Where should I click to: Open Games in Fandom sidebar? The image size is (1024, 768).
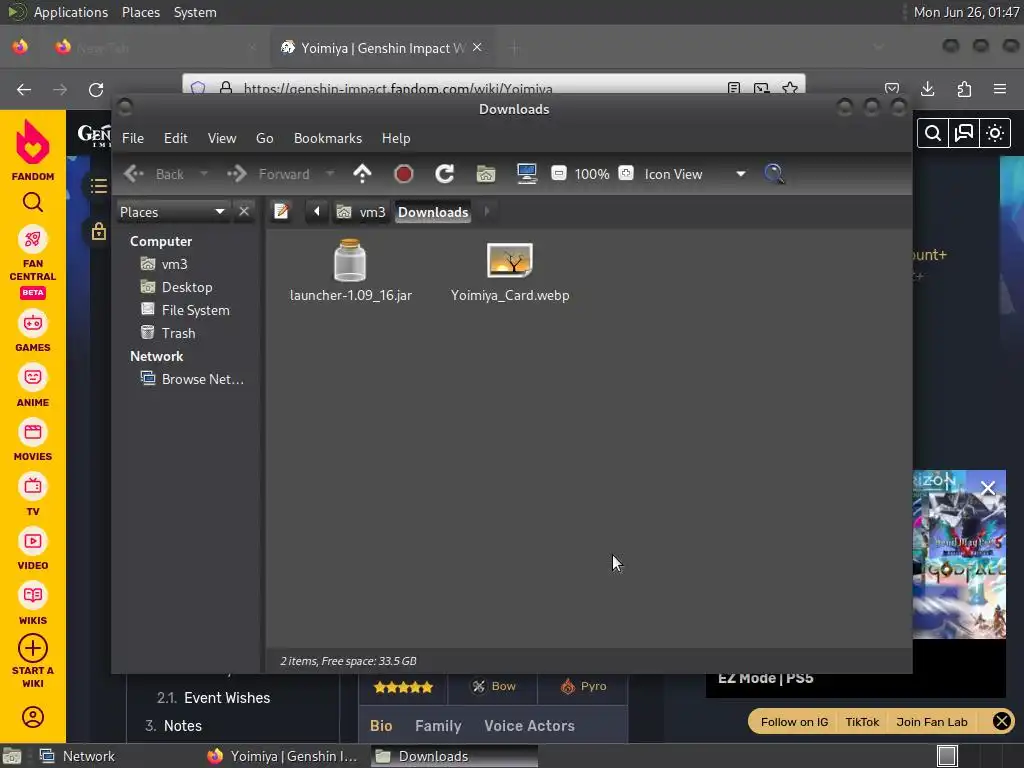(x=33, y=332)
